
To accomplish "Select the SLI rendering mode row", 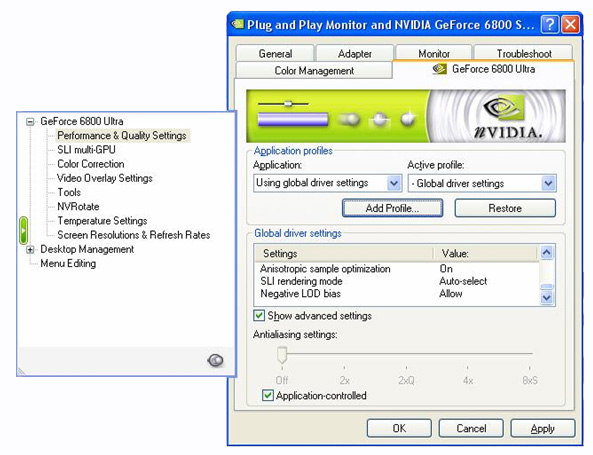I will tap(397, 281).
